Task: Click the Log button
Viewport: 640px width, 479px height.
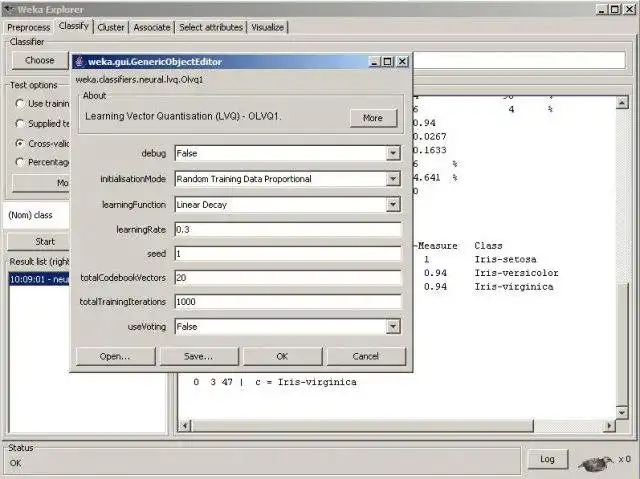Action: point(547,459)
